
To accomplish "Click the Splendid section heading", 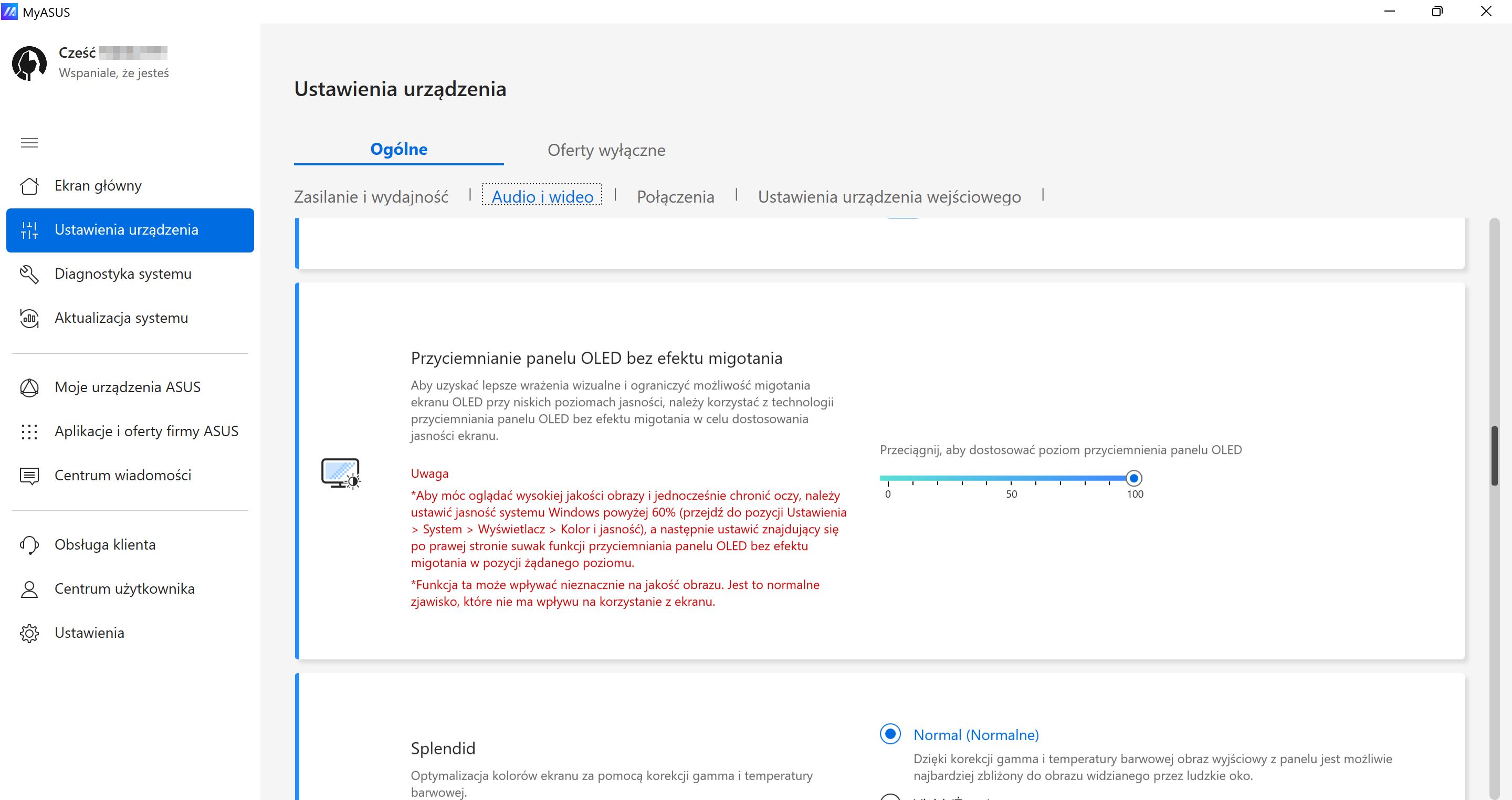I will pyautogui.click(x=443, y=749).
